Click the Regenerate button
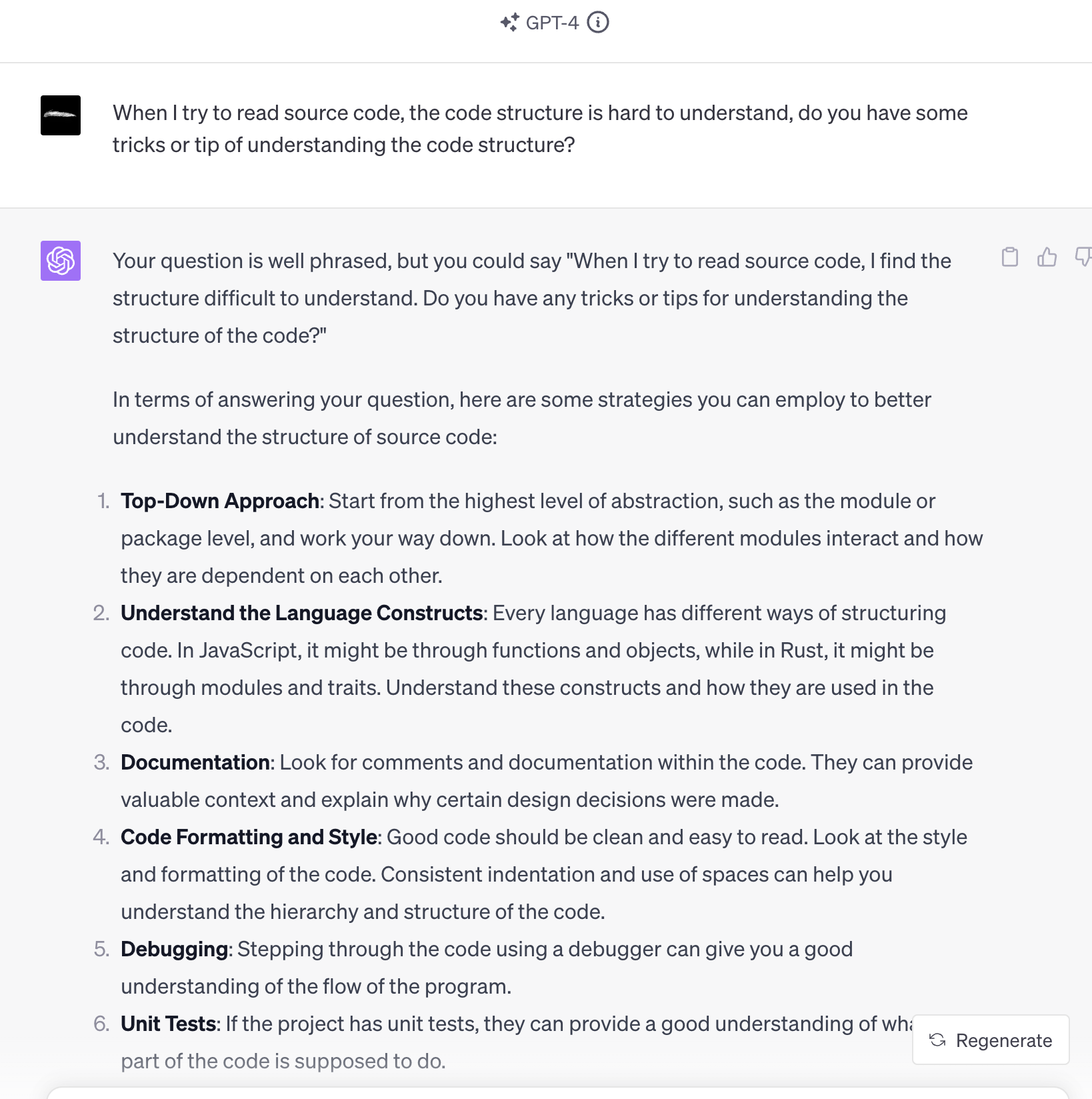Image resolution: width=1092 pixels, height=1099 pixels. click(991, 1040)
